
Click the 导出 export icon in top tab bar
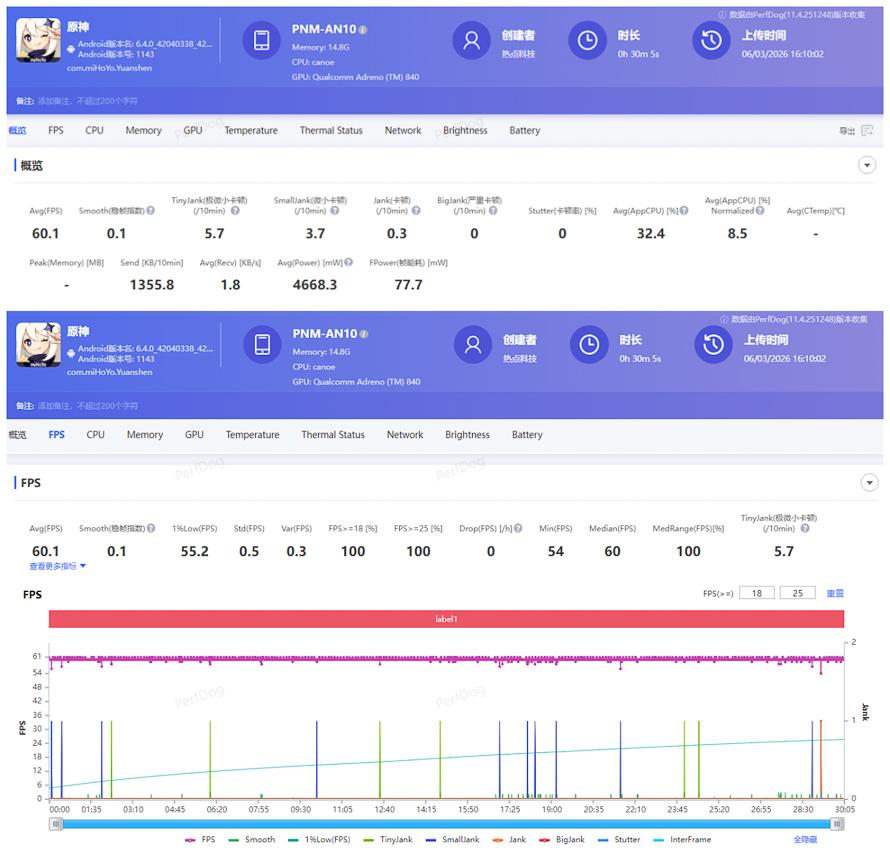pos(866,131)
